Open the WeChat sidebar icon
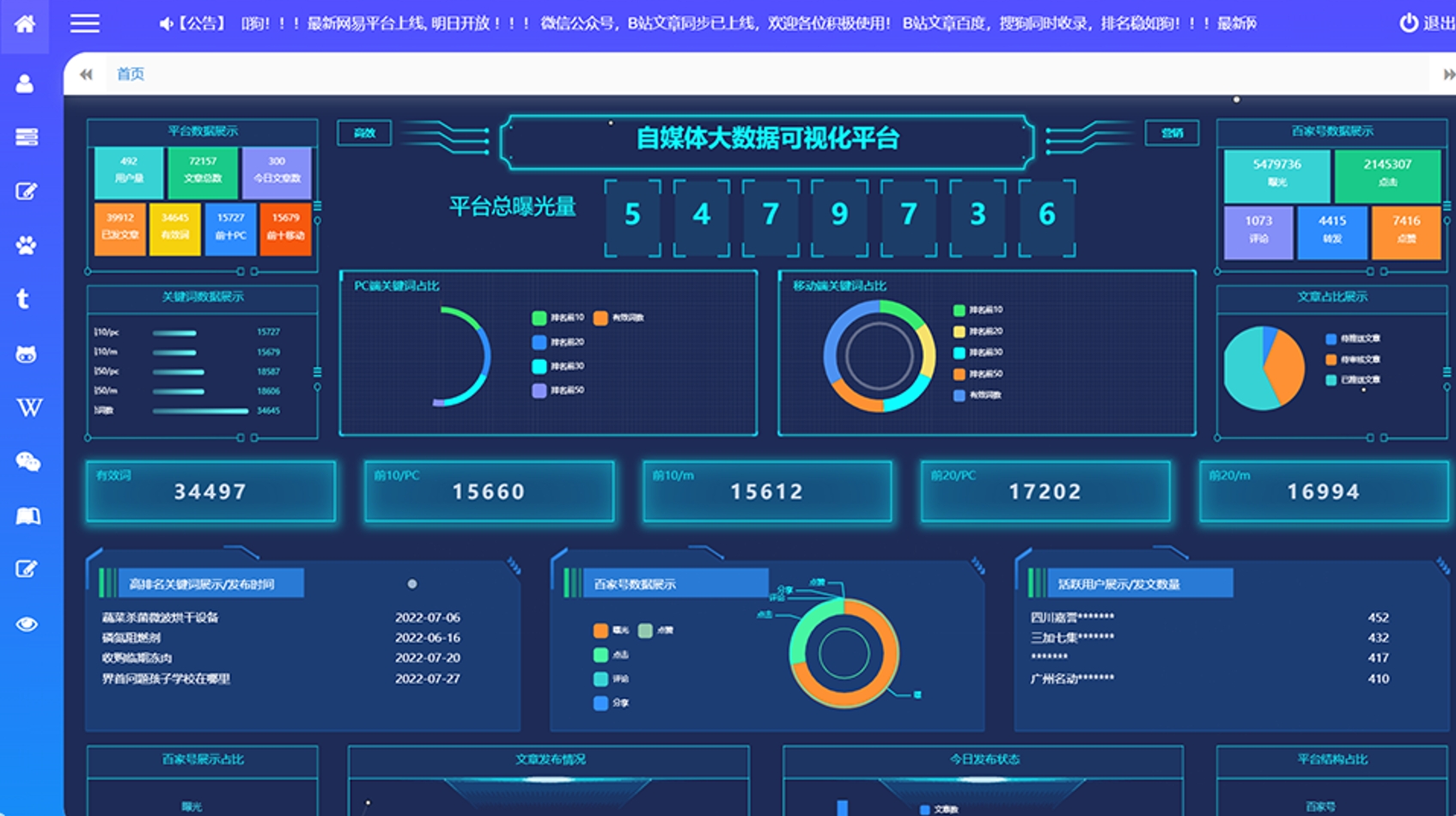This screenshot has height=816, width=1456. point(27,462)
